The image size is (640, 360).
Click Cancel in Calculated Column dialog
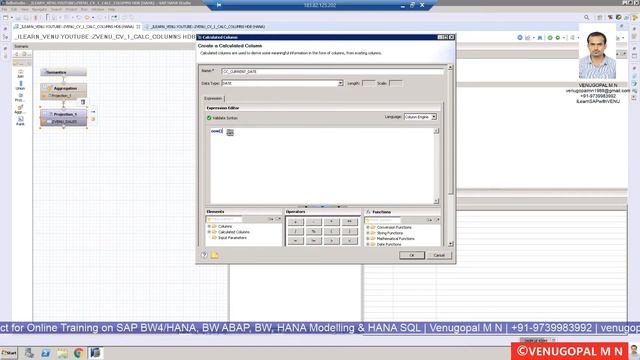tap(439, 255)
